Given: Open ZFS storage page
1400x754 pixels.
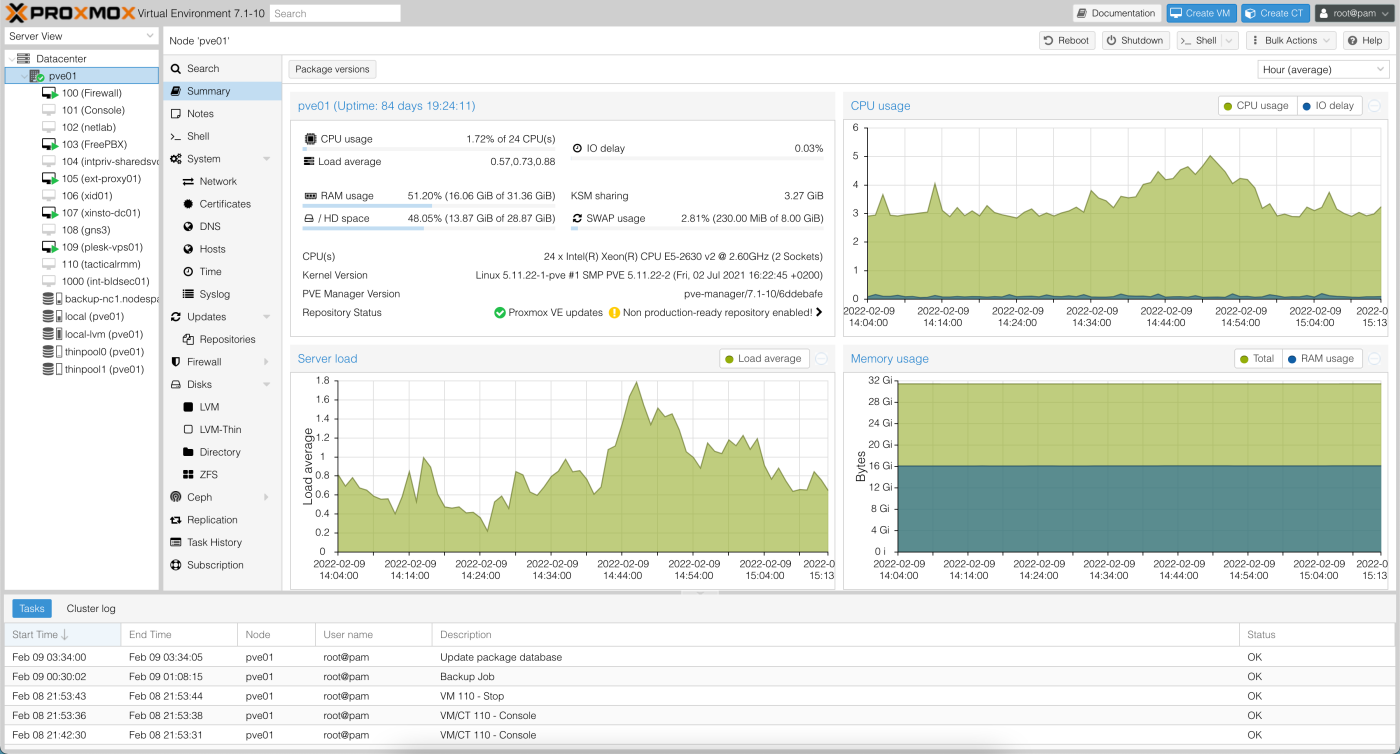Looking at the screenshot, I should [x=208, y=475].
